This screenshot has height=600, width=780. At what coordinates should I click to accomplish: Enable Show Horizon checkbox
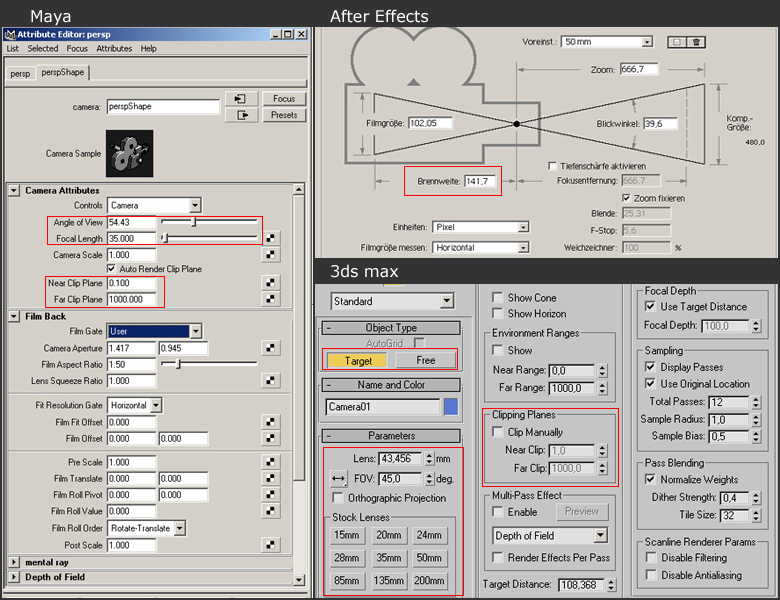497,313
